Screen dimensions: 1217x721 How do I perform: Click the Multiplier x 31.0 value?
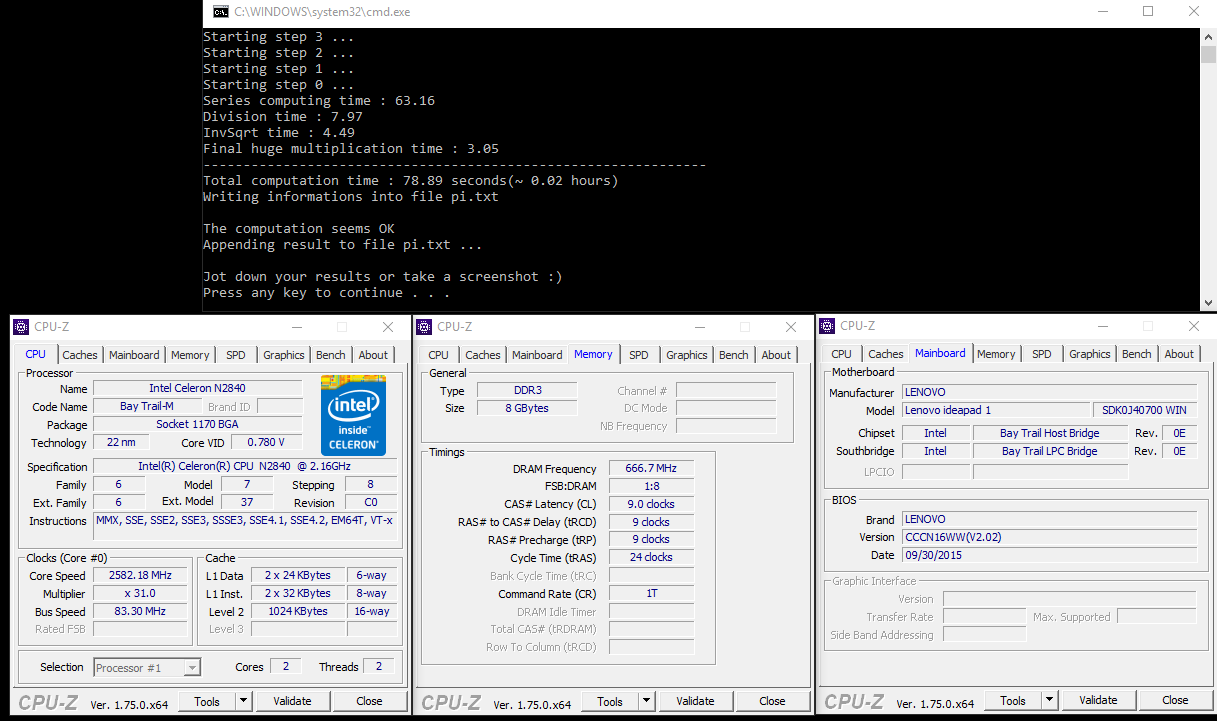tap(141, 593)
